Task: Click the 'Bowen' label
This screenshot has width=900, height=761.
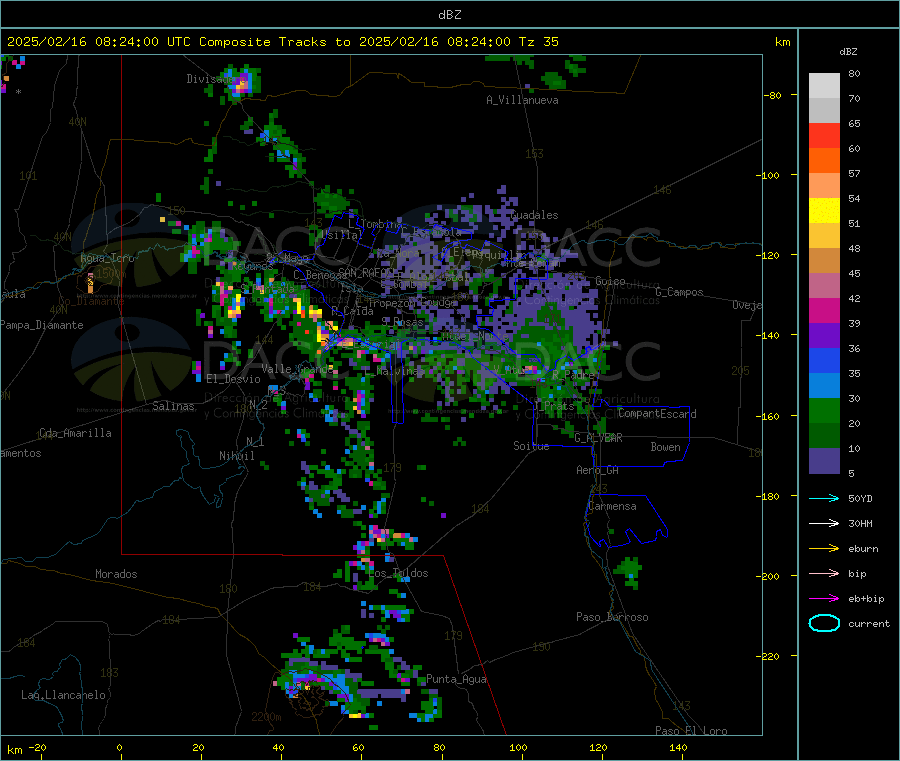Action: [665, 447]
